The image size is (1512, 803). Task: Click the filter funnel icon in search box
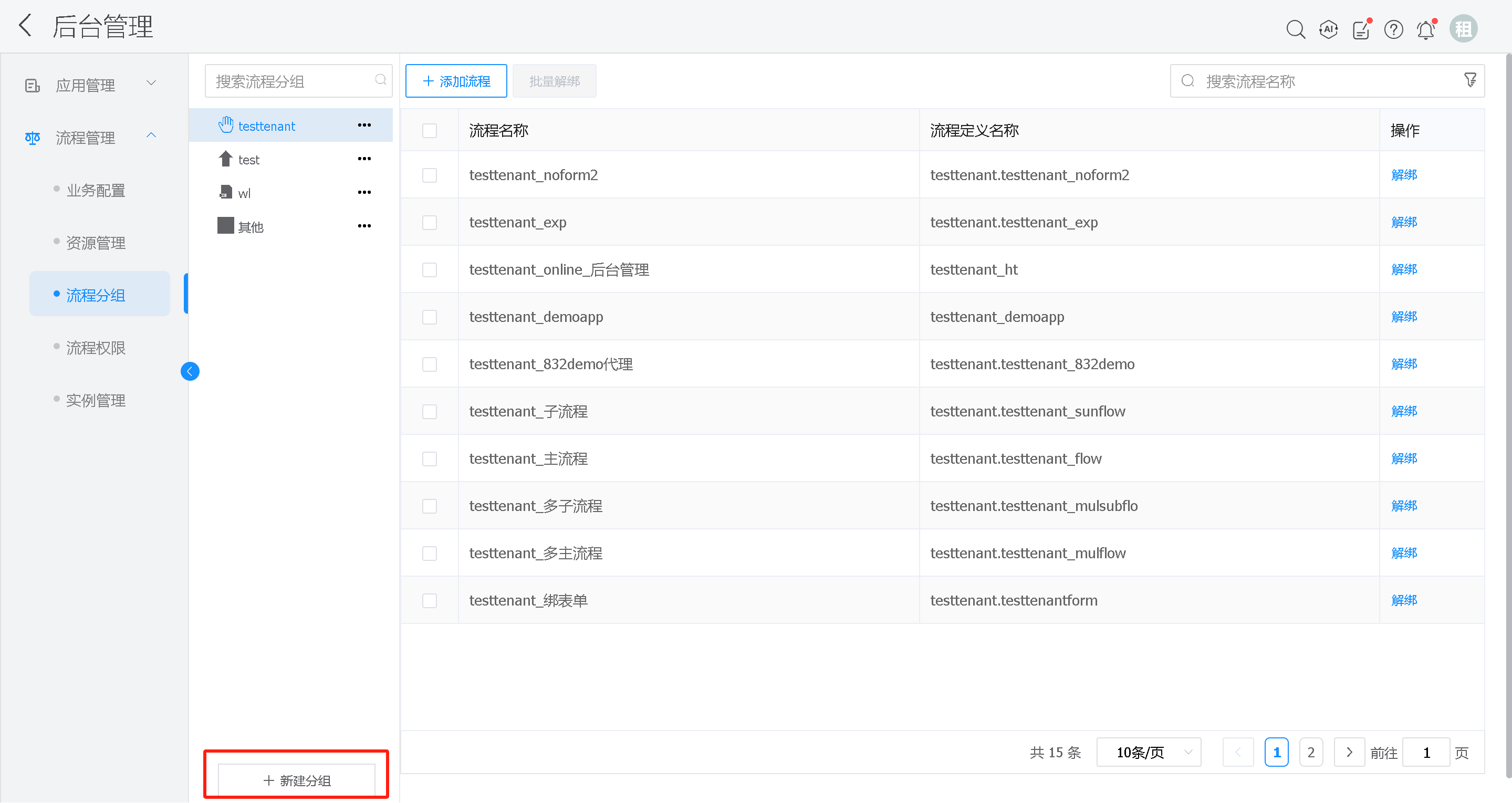click(1470, 80)
